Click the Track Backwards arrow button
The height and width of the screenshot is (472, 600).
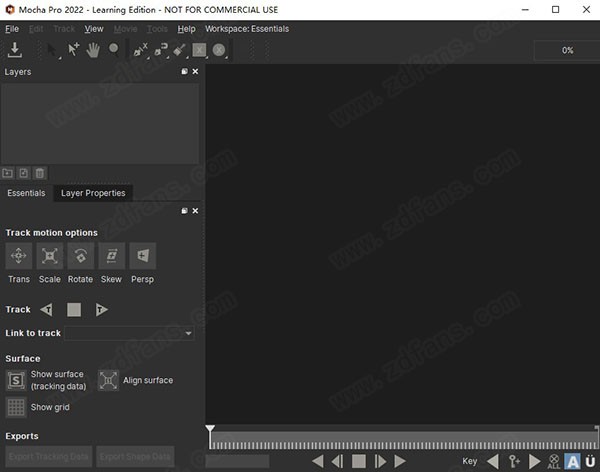point(46,310)
